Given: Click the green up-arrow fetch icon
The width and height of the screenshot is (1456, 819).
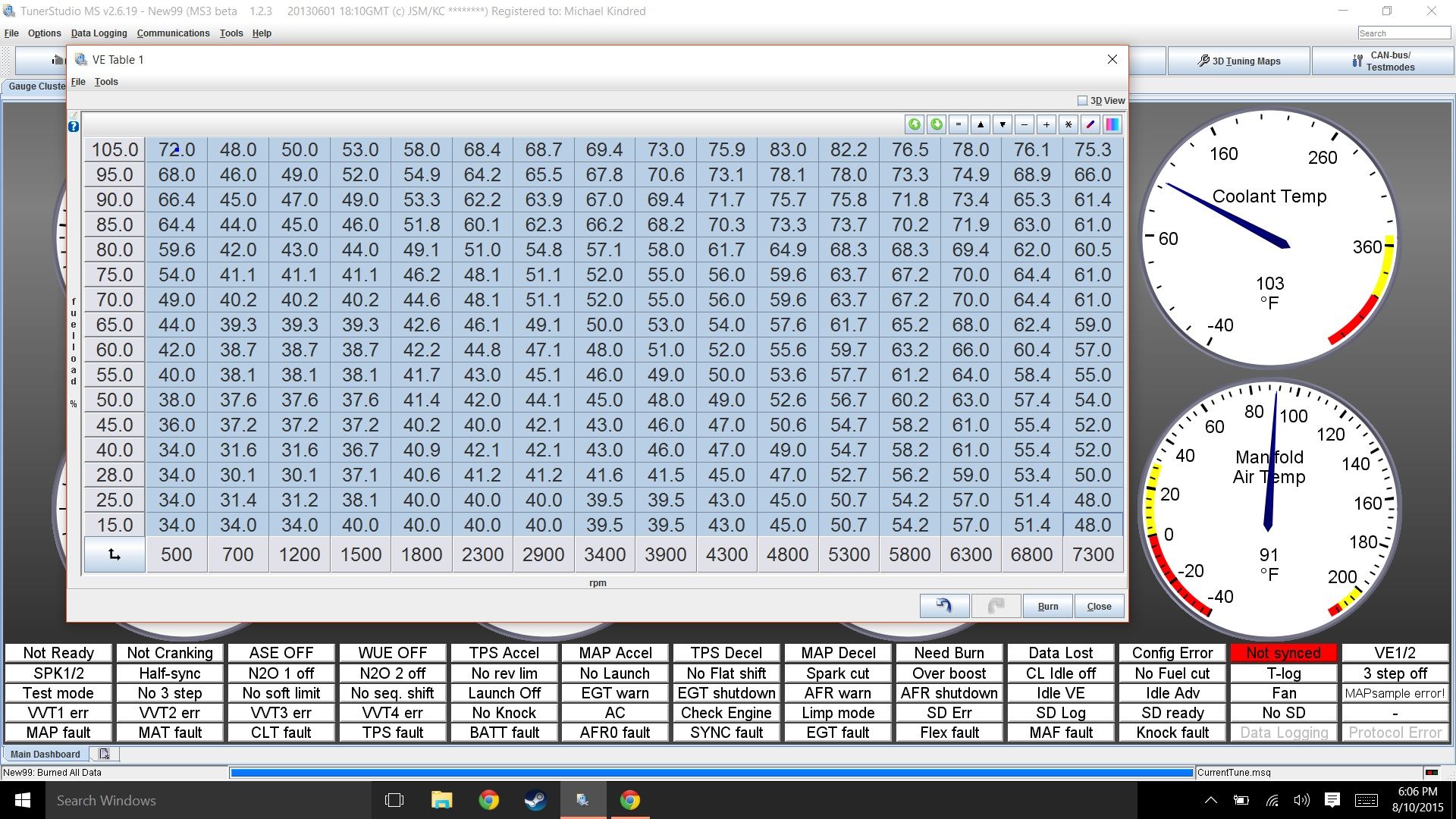Looking at the screenshot, I should (915, 124).
